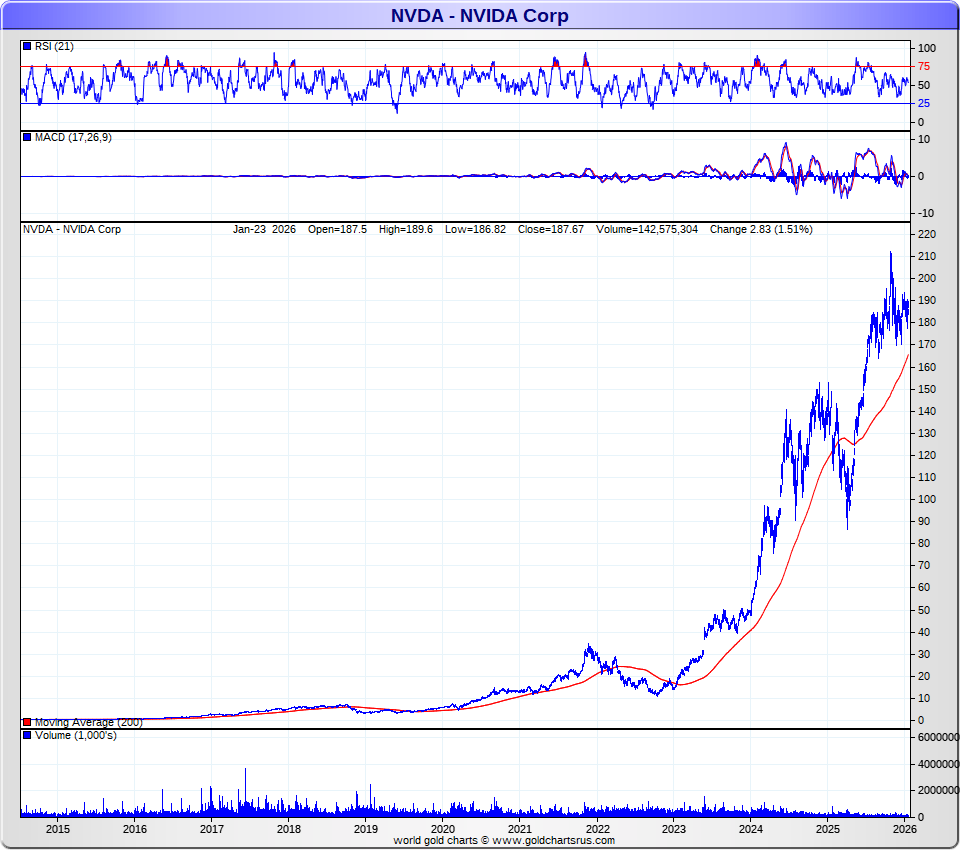
Task: Click the blue MACD legend square
Action: (x=27, y=137)
